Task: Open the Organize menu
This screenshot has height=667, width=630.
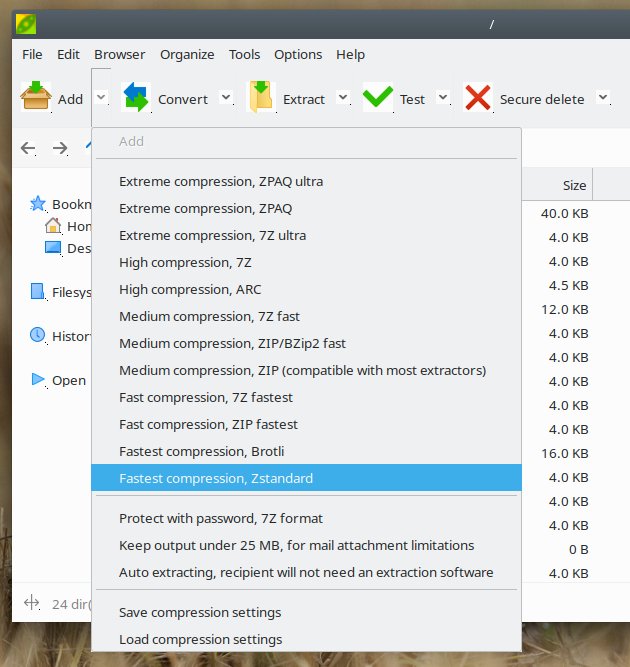Action: point(187,54)
